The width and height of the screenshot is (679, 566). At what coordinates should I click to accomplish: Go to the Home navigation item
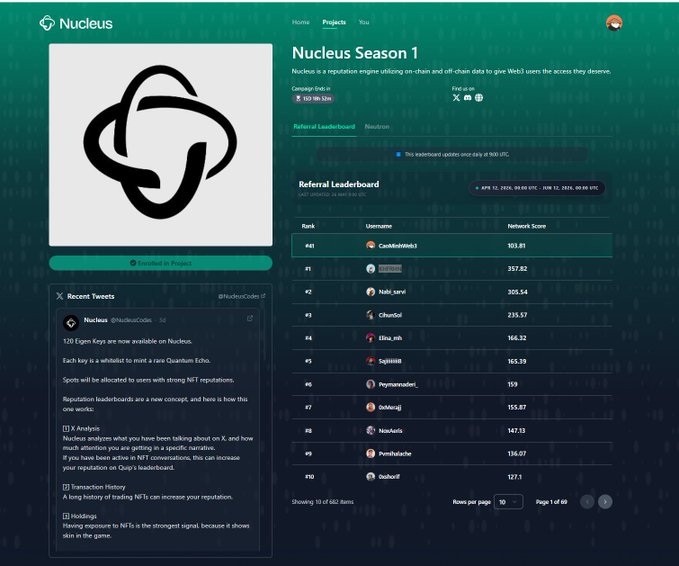point(301,22)
